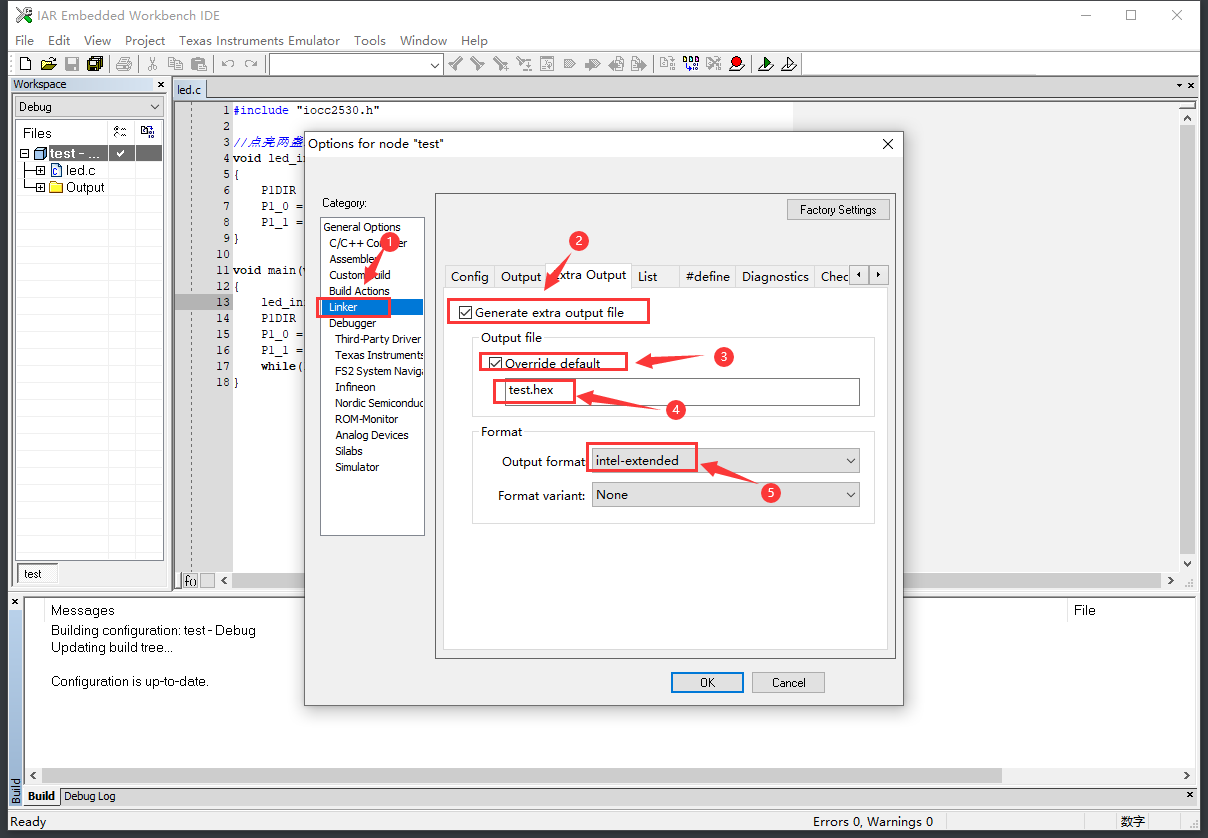Click the Toggle Breakpoint red icon
1208x838 pixels.
point(737,64)
